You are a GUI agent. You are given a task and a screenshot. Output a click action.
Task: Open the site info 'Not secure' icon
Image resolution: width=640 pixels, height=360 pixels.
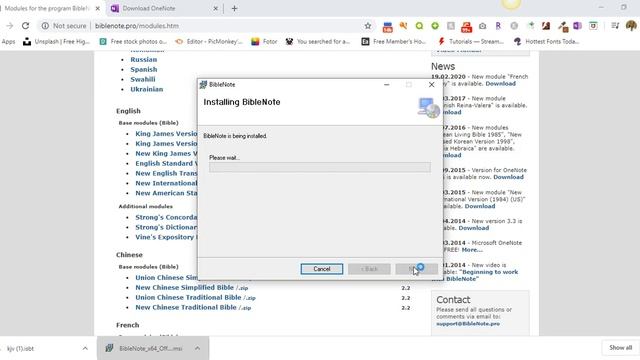tap(45, 26)
